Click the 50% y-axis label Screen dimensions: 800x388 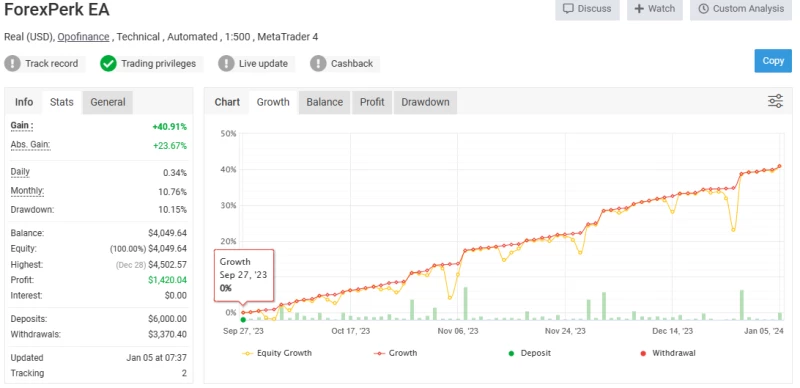[228, 134]
